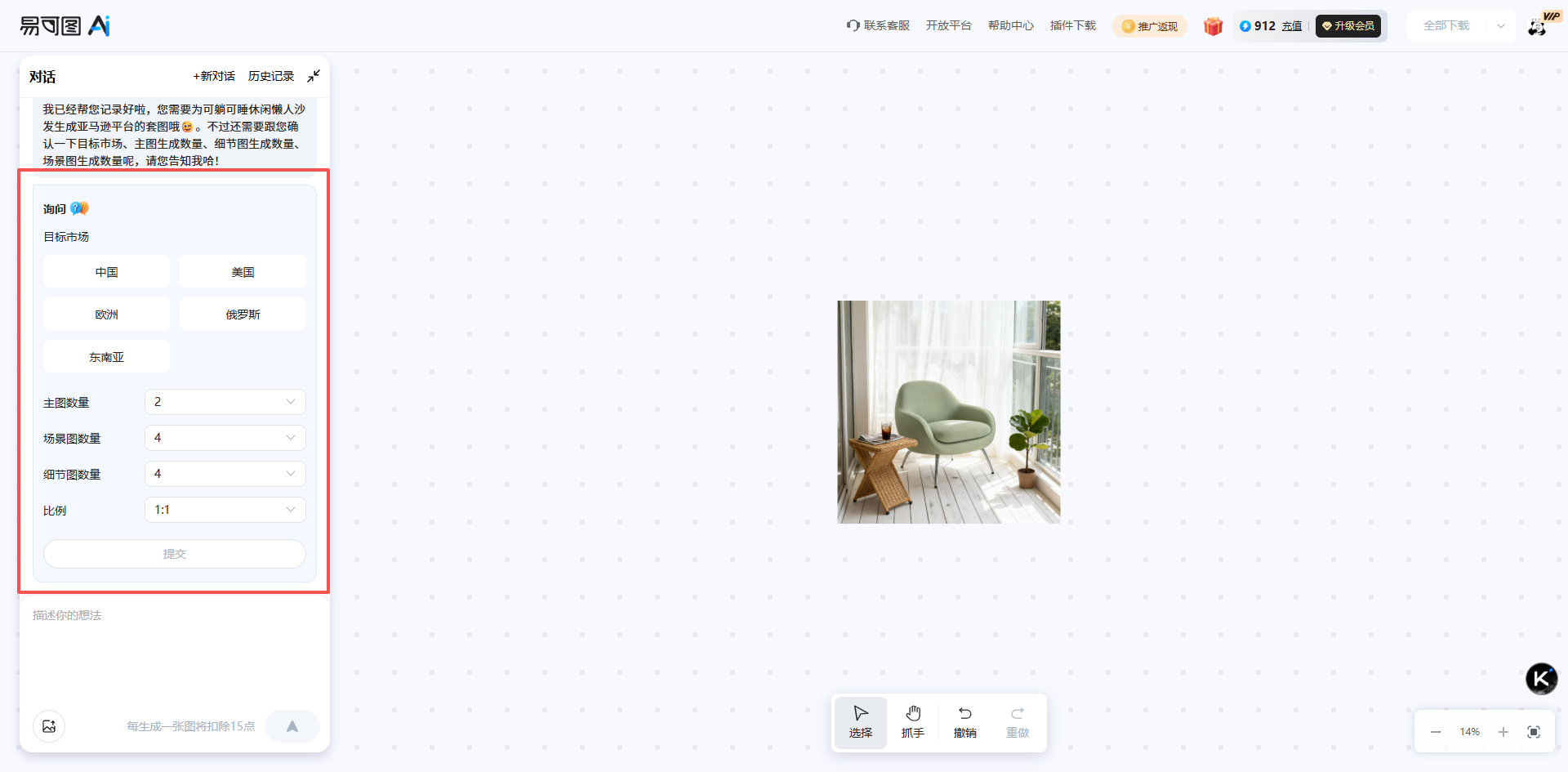Image resolution: width=1568 pixels, height=772 pixels.
Task: Choose 东南亚 as target market
Action: [x=107, y=357]
